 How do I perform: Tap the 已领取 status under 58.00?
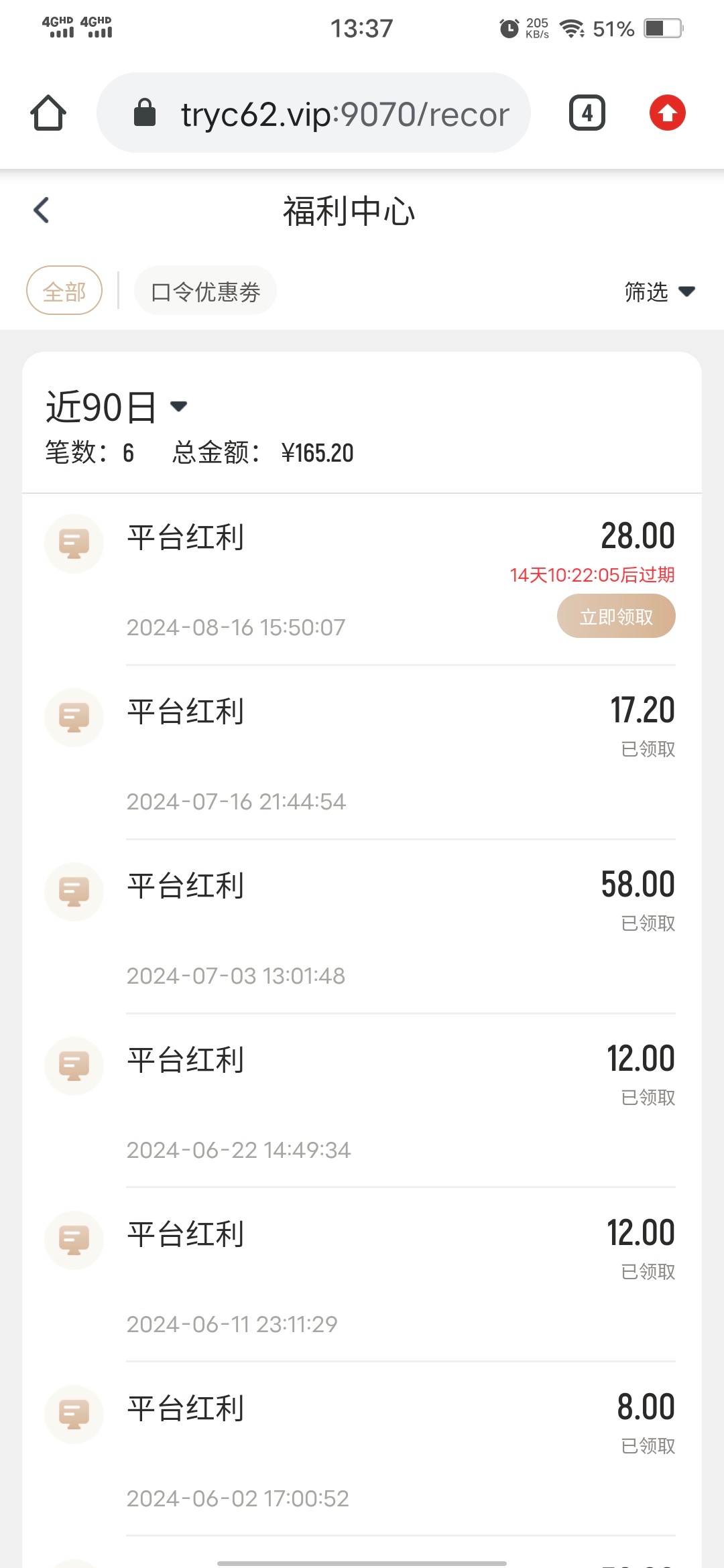tap(648, 923)
